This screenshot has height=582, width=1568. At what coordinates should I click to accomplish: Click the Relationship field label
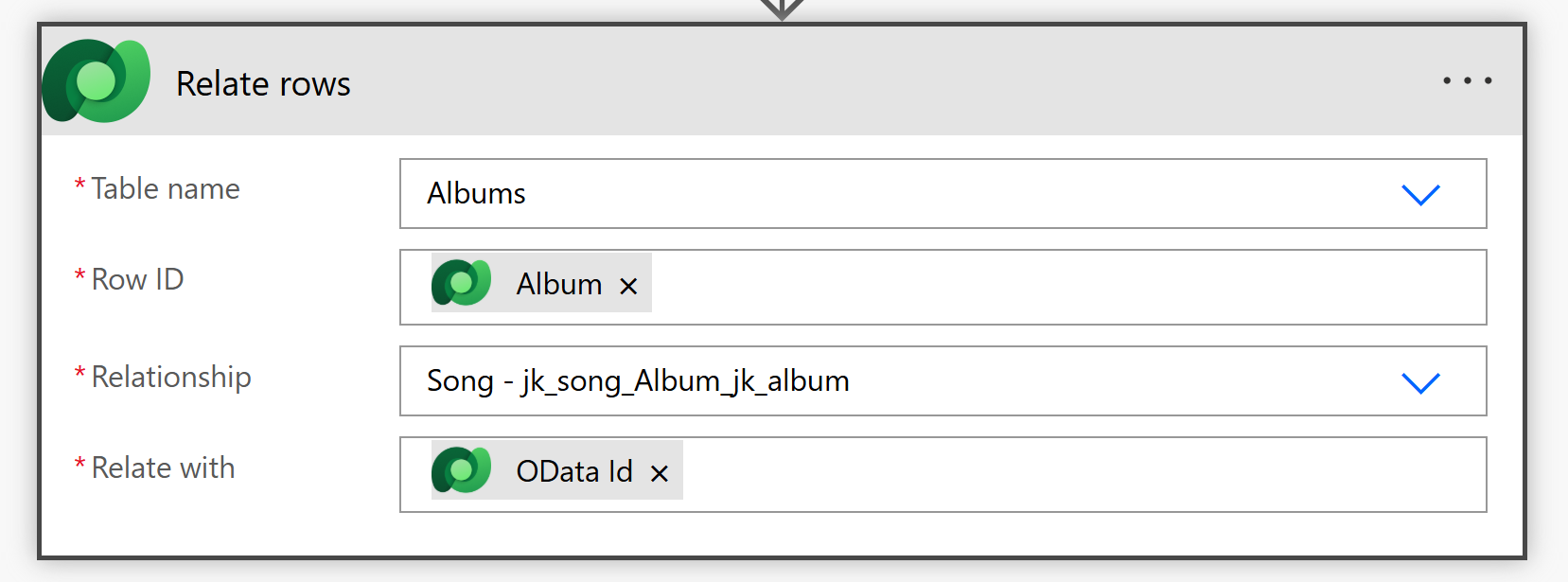point(170,378)
